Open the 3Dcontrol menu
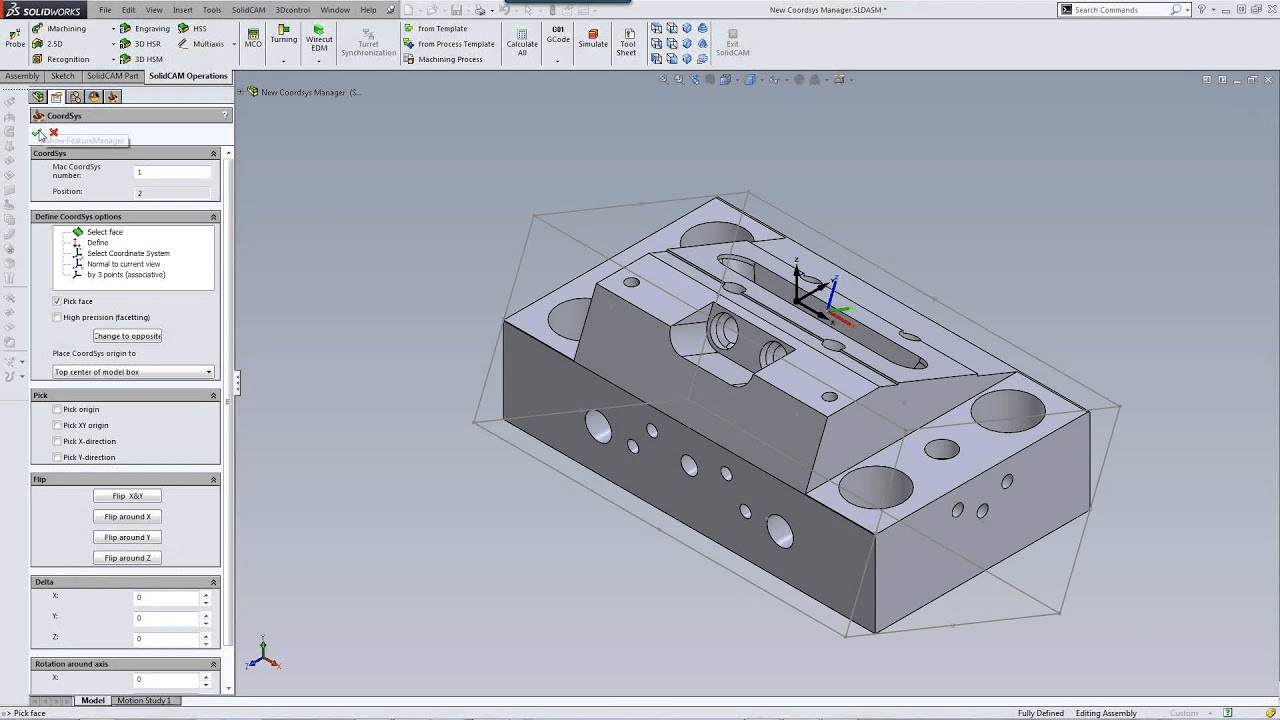The height and width of the screenshot is (720, 1280). pyautogui.click(x=293, y=10)
